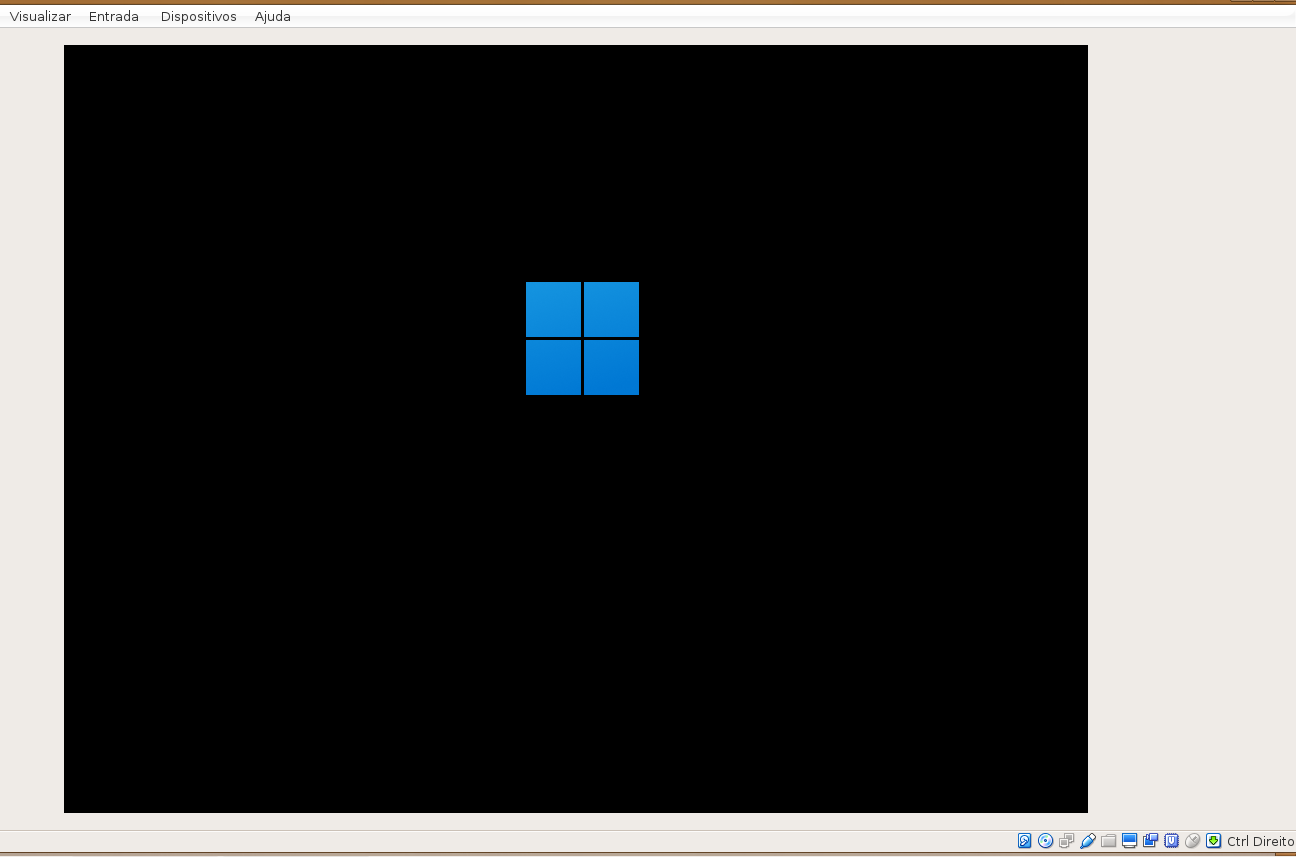Click the Ctrl Direito host key label
The image size is (1296, 857).
[1260, 841]
